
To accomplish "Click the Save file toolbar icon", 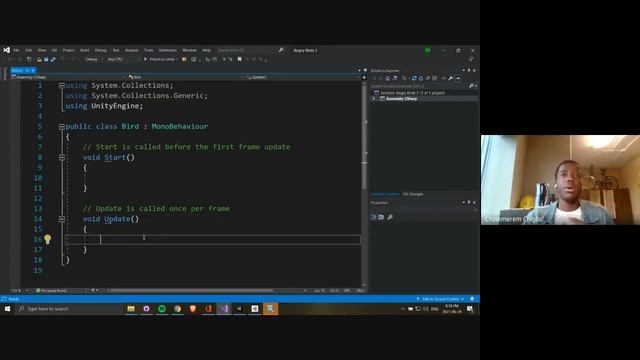I will tap(46, 60).
